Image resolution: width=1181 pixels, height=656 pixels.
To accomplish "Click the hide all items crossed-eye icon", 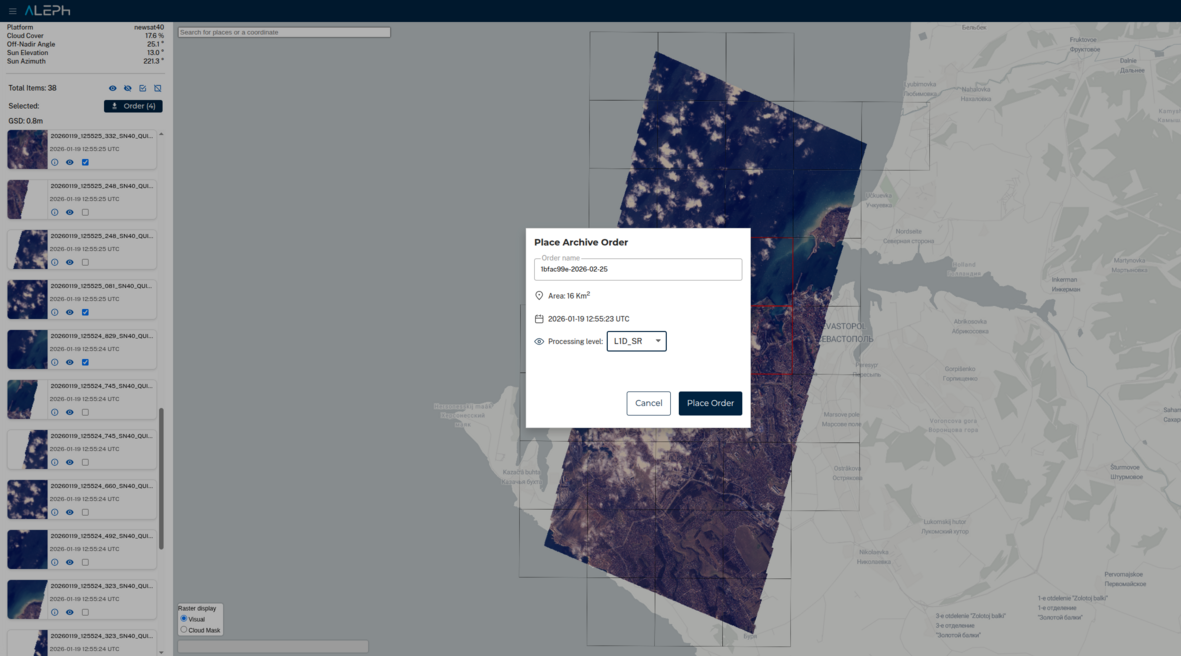I will tap(128, 89).
